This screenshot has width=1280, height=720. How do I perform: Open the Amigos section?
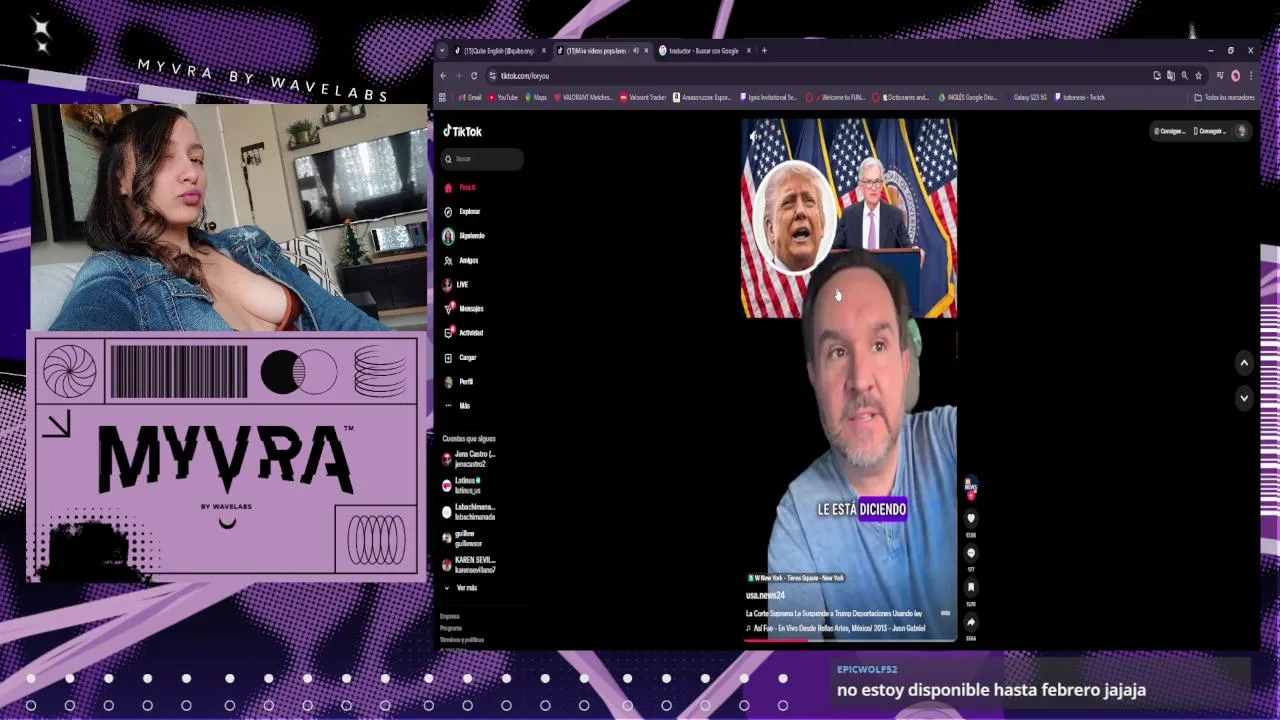462,260
